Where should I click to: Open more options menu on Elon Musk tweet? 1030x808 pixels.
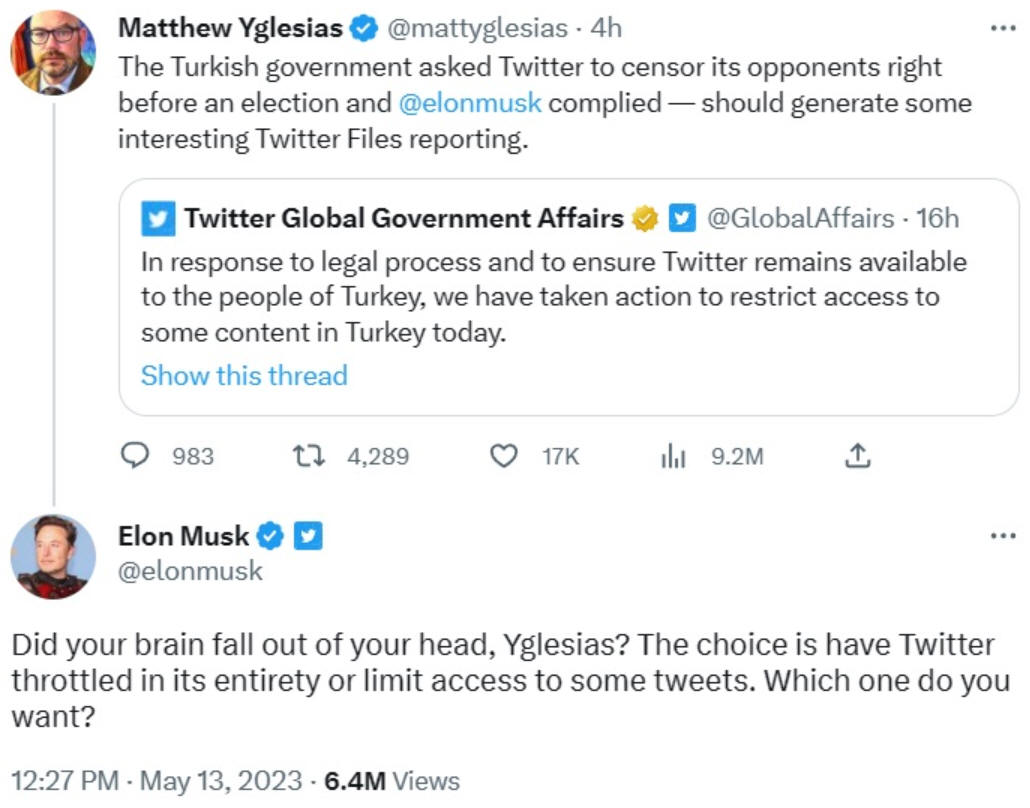click(1003, 536)
